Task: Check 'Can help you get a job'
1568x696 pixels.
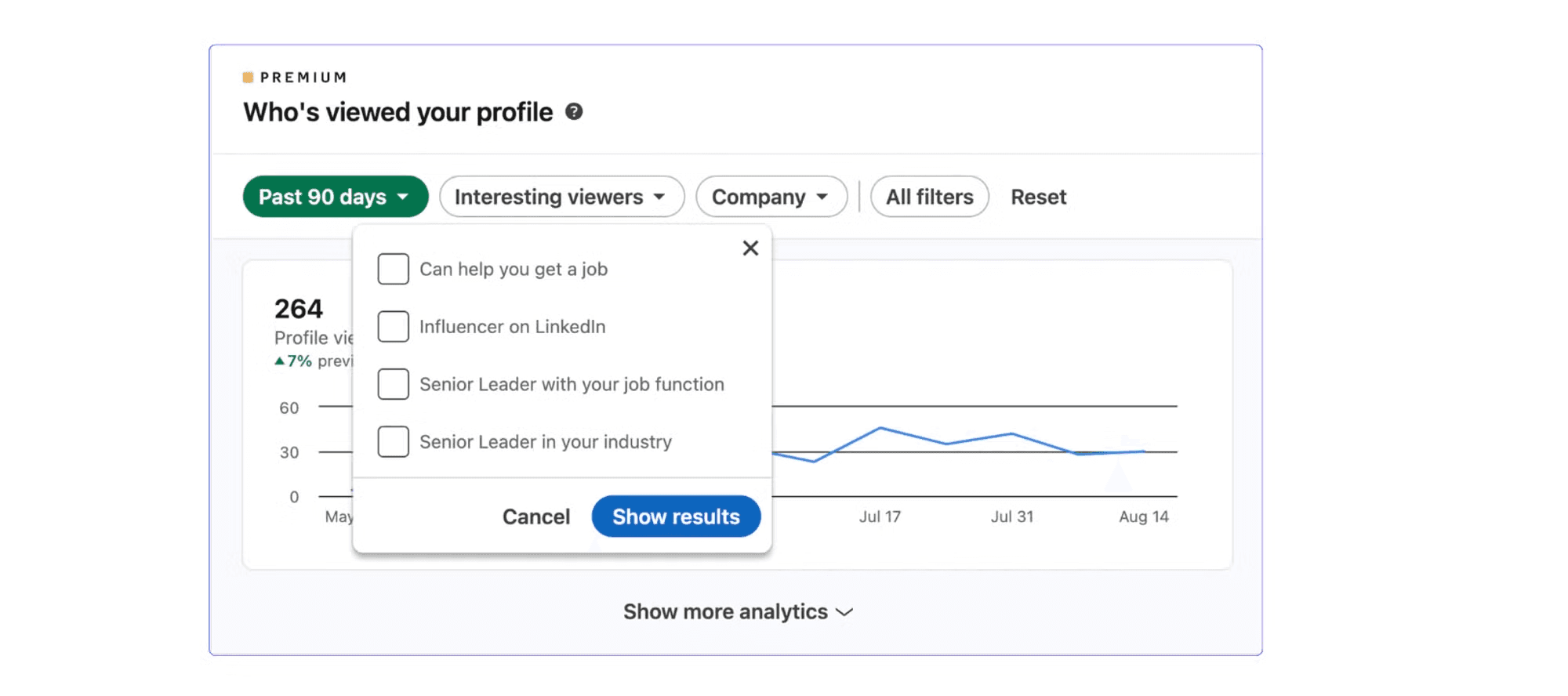Action: pyautogui.click(x=393, y=269)
